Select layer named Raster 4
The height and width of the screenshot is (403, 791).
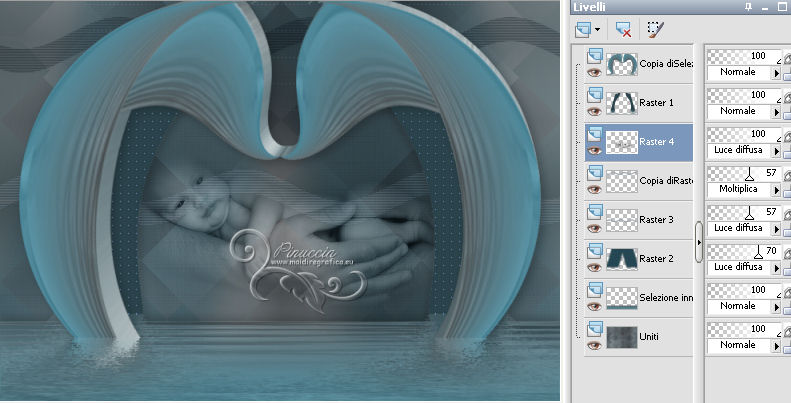657,142
